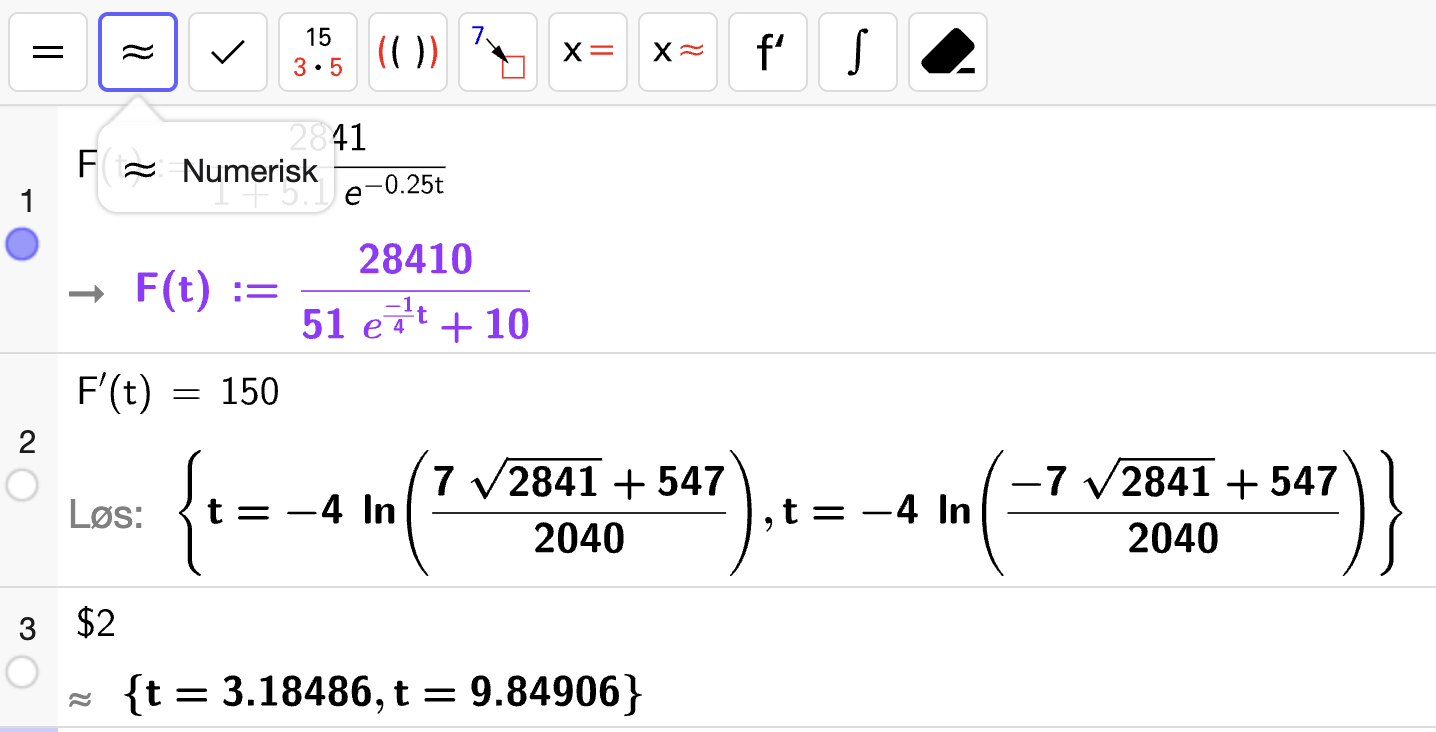
Task: Click the Integral tool
Action: coord(857,52)
